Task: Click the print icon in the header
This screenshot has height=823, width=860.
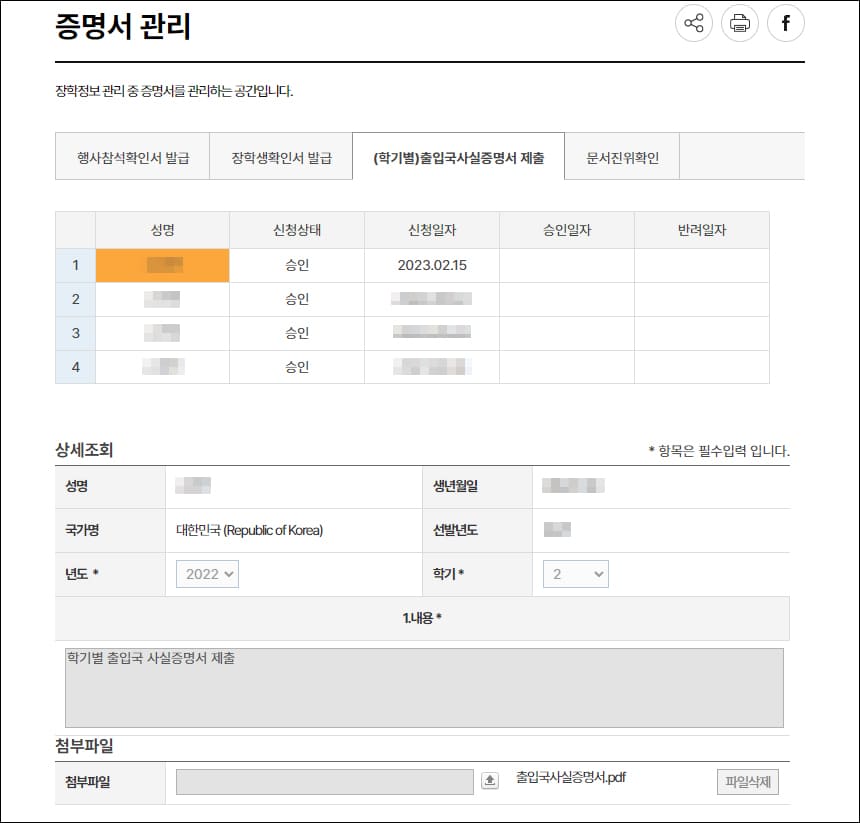Action: 739,23
